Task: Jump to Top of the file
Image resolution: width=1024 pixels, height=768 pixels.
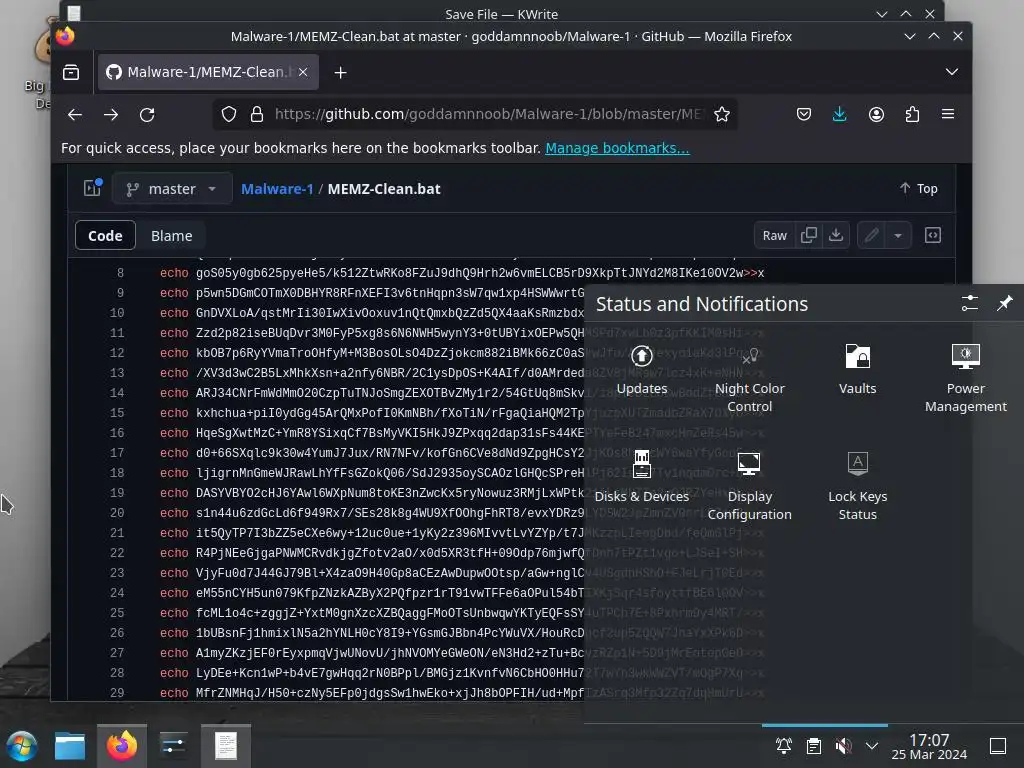Action: (x=918, y=189)
